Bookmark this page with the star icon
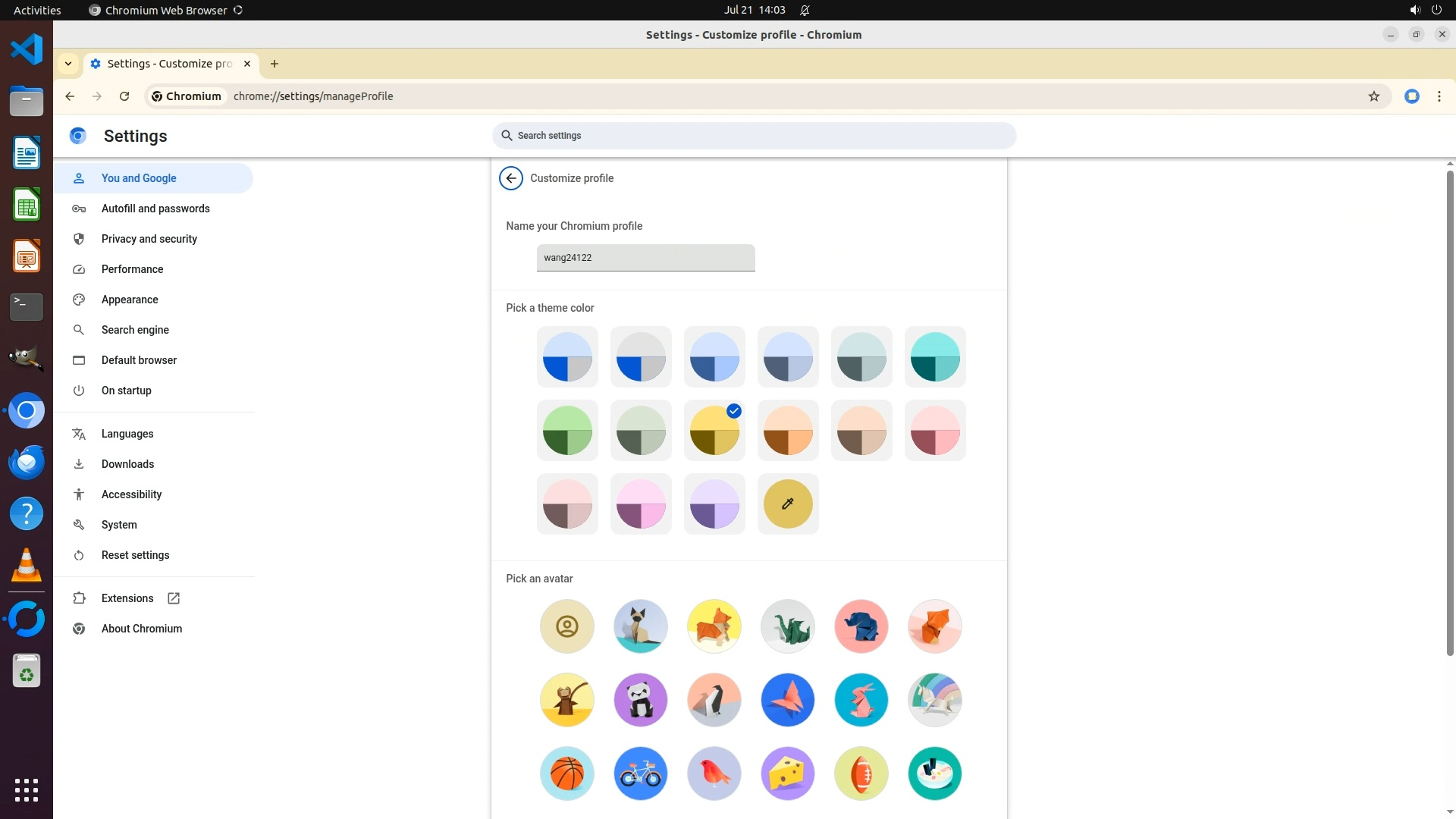This screenshot has height=819, width=1456. (1373, 96)
